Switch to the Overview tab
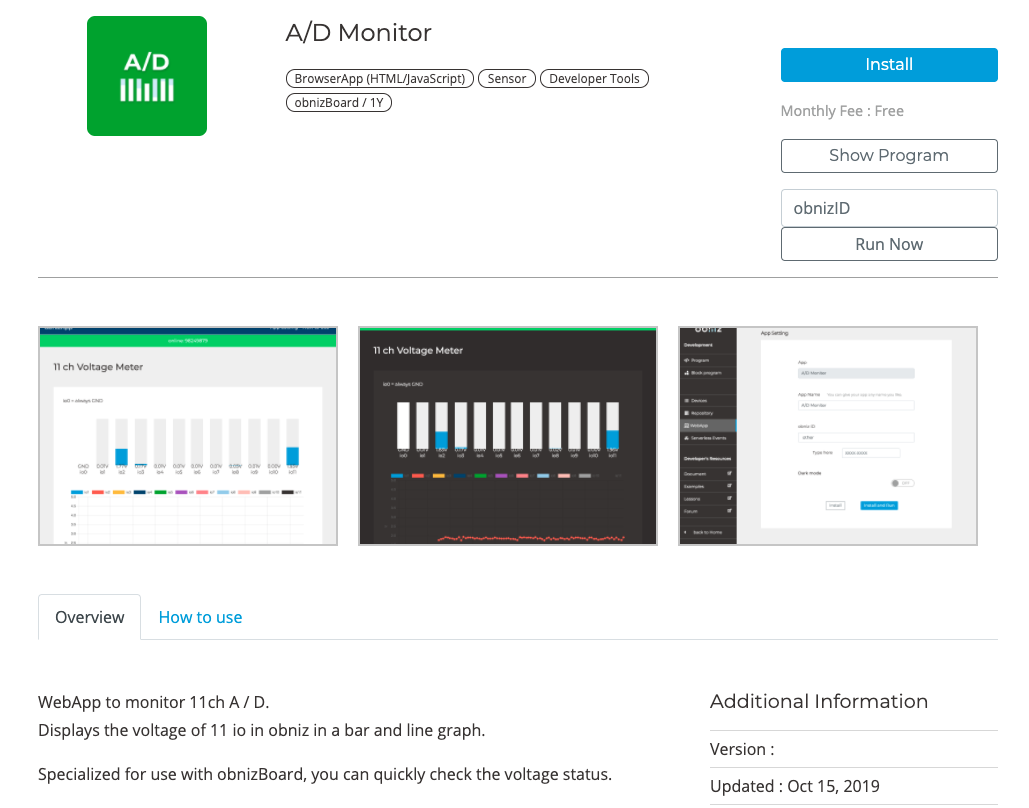This screenshot has width=1029, height=808. click(x=89, y=617)
